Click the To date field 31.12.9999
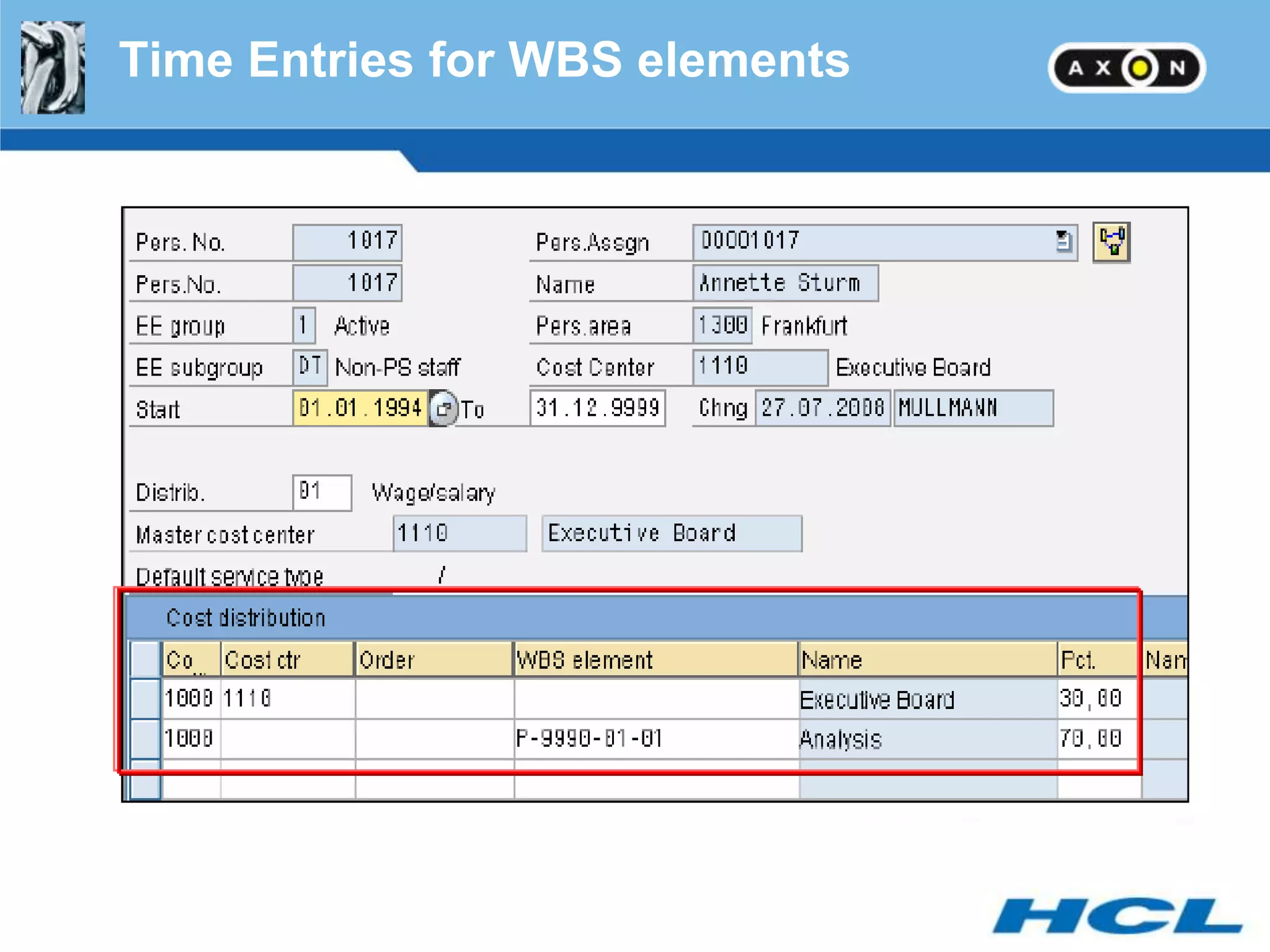1270x952 pixels. [x=598, y=408]
